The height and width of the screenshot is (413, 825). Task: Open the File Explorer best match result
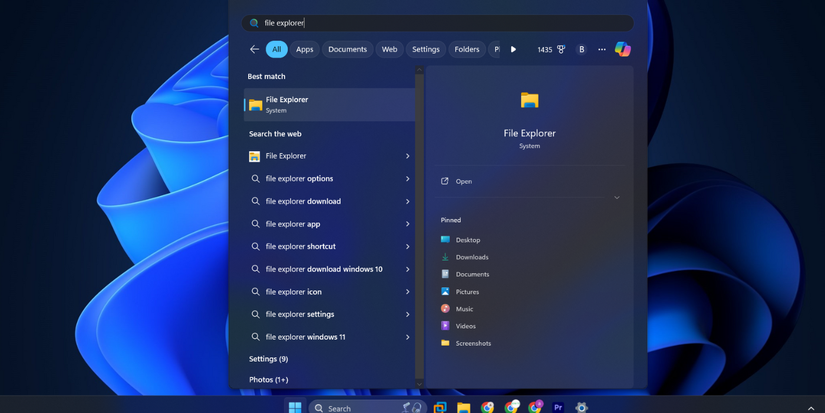click(x=329, y=105)
